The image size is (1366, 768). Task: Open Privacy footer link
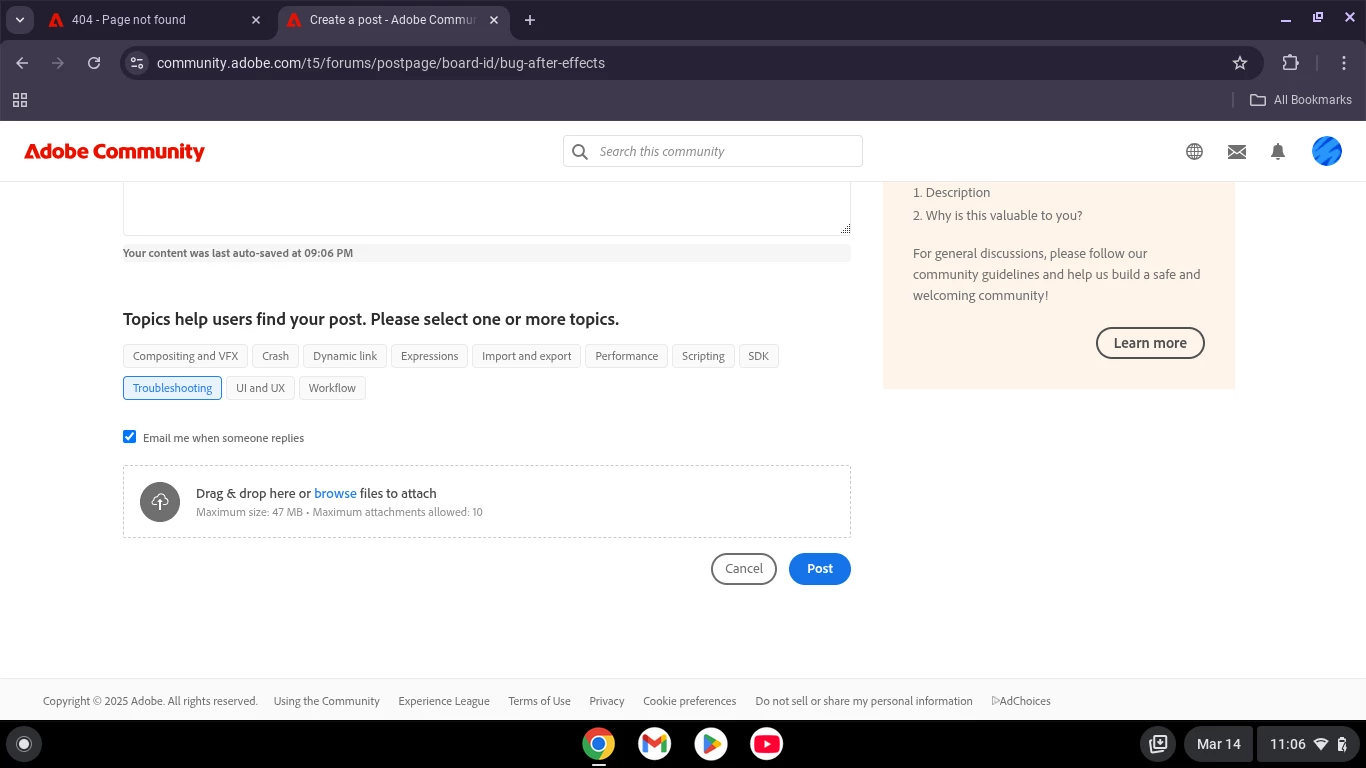[607, 701]
